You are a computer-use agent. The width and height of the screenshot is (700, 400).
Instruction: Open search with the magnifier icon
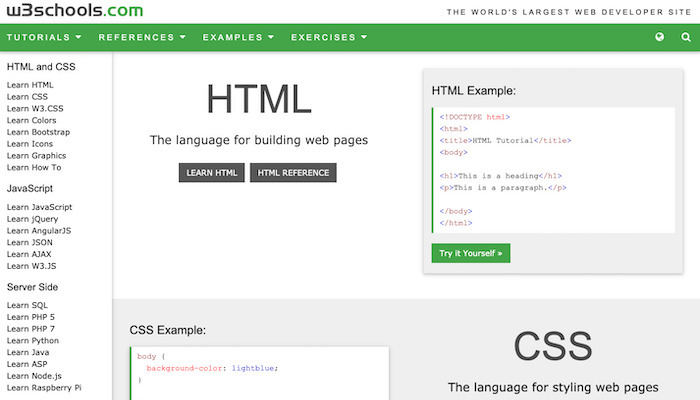[686, 37]
